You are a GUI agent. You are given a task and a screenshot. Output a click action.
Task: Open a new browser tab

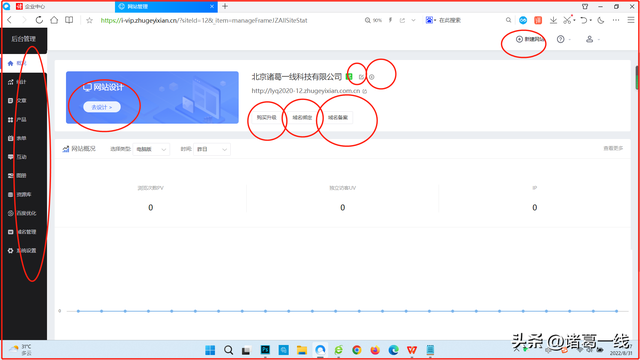coord(225,6)
